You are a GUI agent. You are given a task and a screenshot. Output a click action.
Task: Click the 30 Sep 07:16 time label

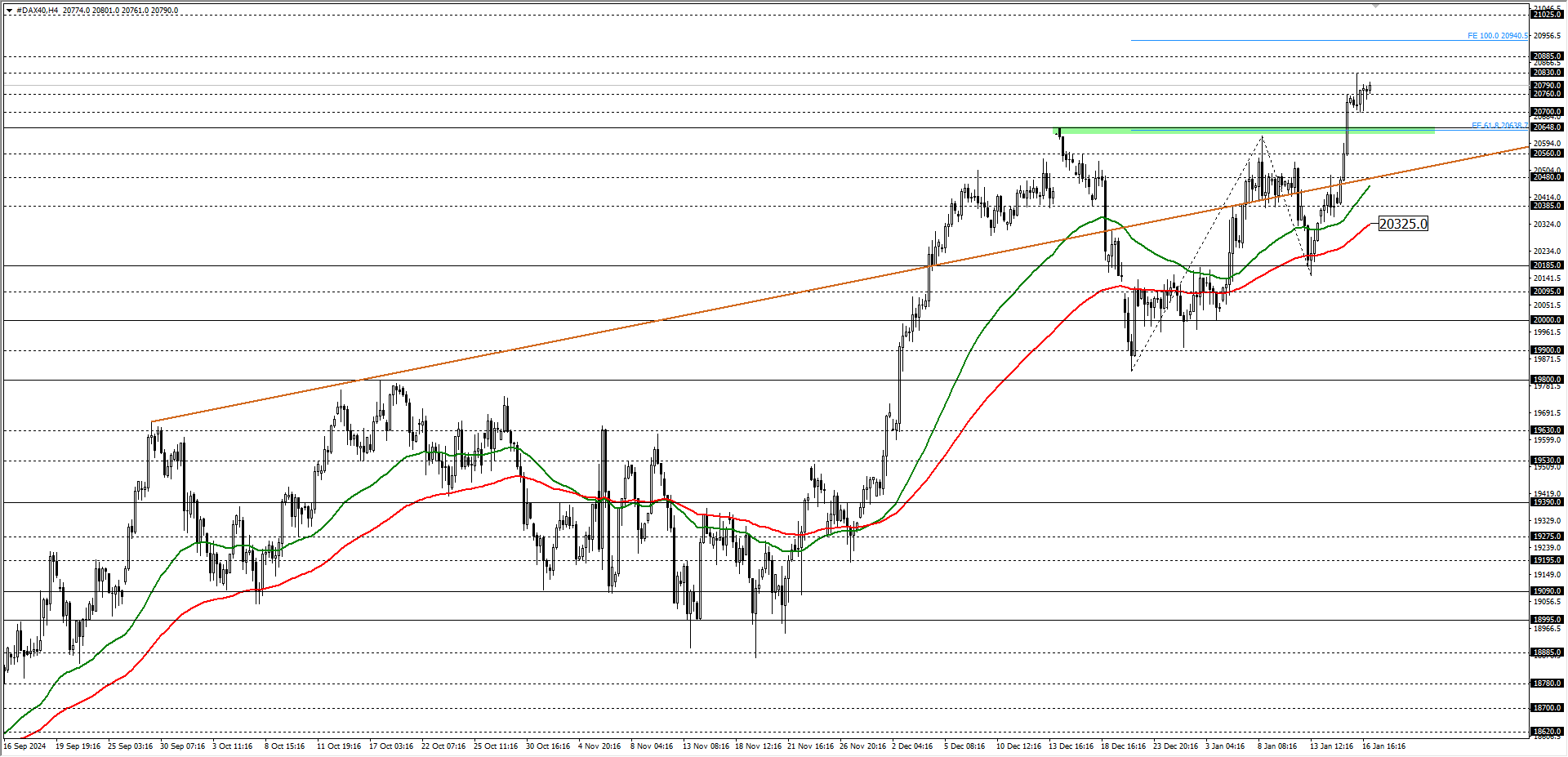183,746
